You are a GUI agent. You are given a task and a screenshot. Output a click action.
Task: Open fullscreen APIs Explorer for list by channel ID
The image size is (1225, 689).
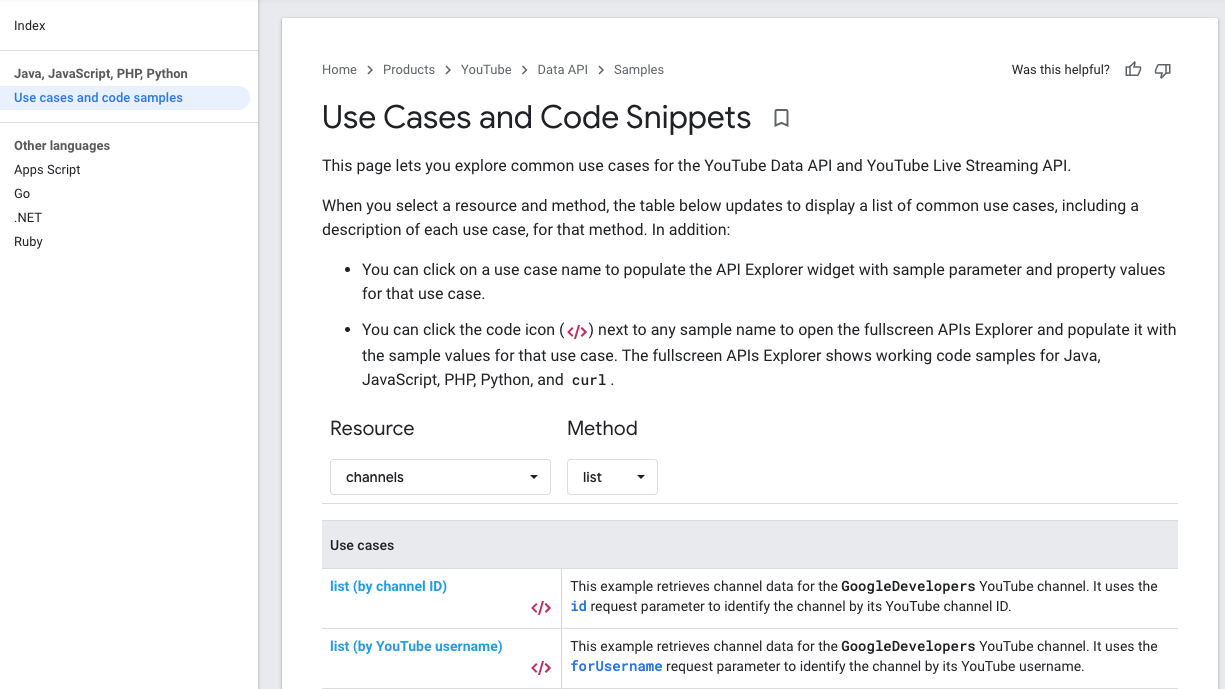[x=541, y=608]
